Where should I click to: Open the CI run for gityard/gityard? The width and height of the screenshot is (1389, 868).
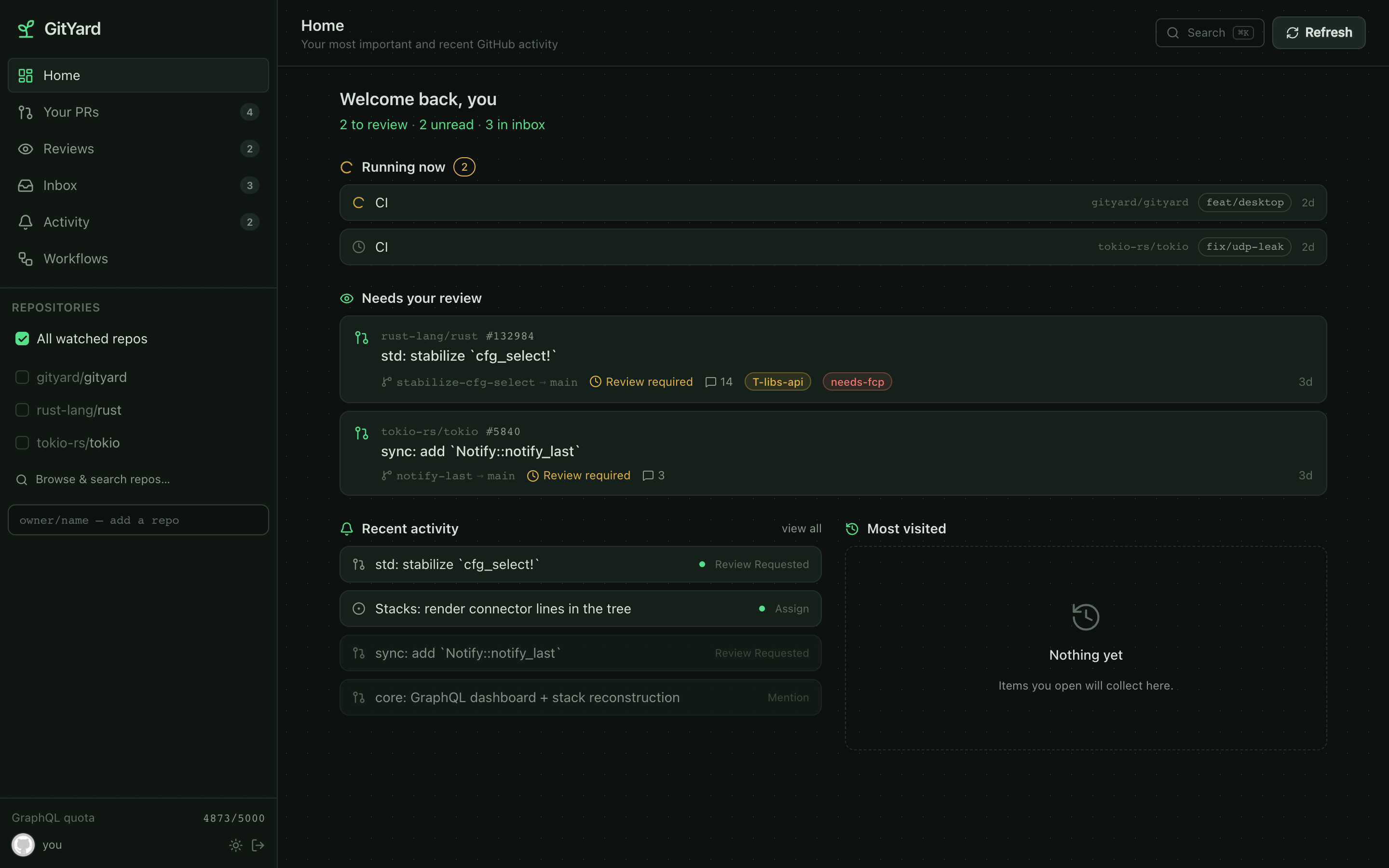pyautogui.click(x=833, y=203)
